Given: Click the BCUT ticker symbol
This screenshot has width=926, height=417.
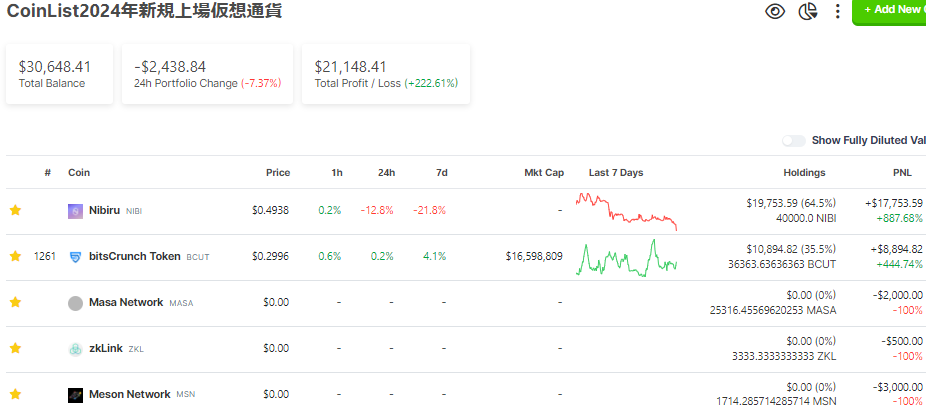Looking at the screenshot, I should [198, 257].
